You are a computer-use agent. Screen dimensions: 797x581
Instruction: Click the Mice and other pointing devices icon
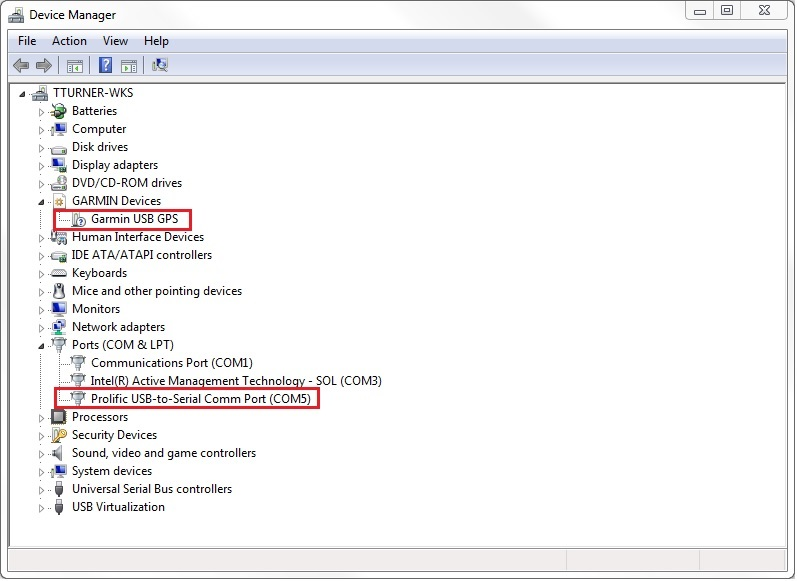(59, 291)
